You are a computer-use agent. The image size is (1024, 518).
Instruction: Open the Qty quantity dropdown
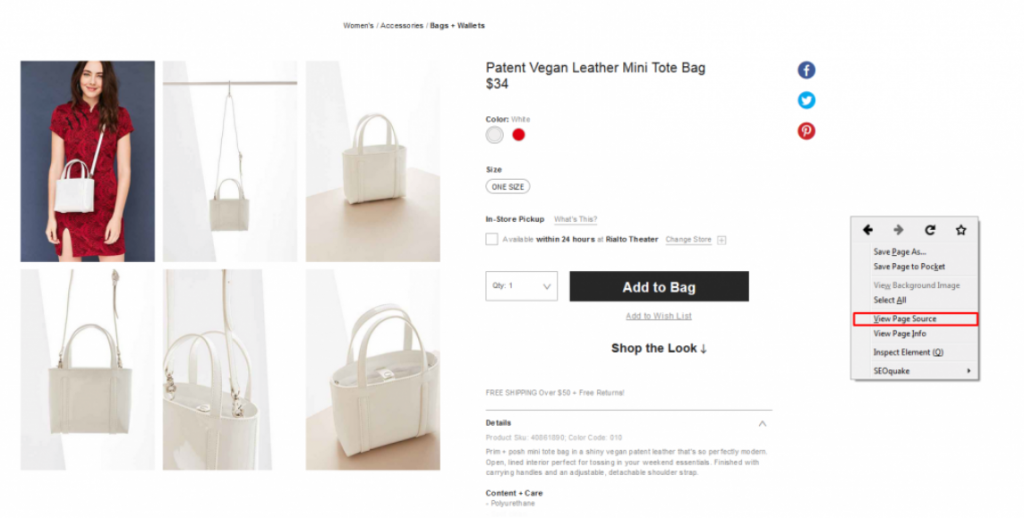click(x=521, y=286)
